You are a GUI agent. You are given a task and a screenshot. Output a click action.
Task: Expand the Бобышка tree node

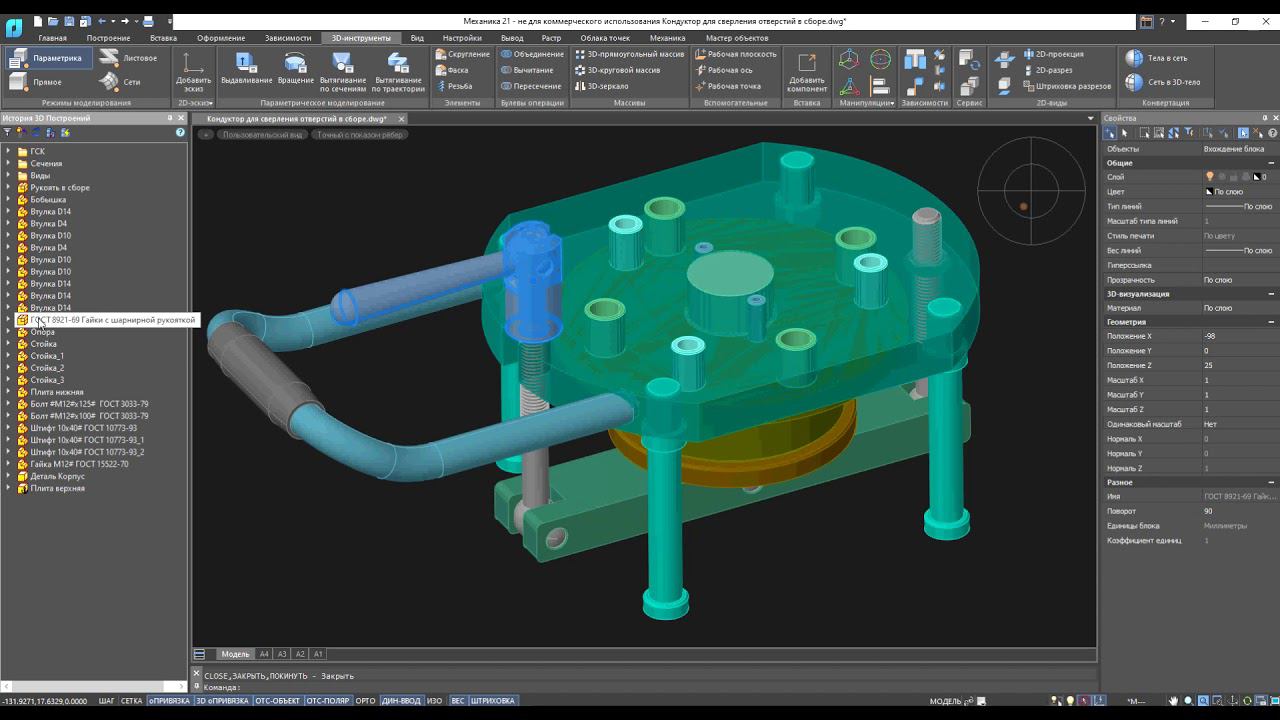[8, 200]
